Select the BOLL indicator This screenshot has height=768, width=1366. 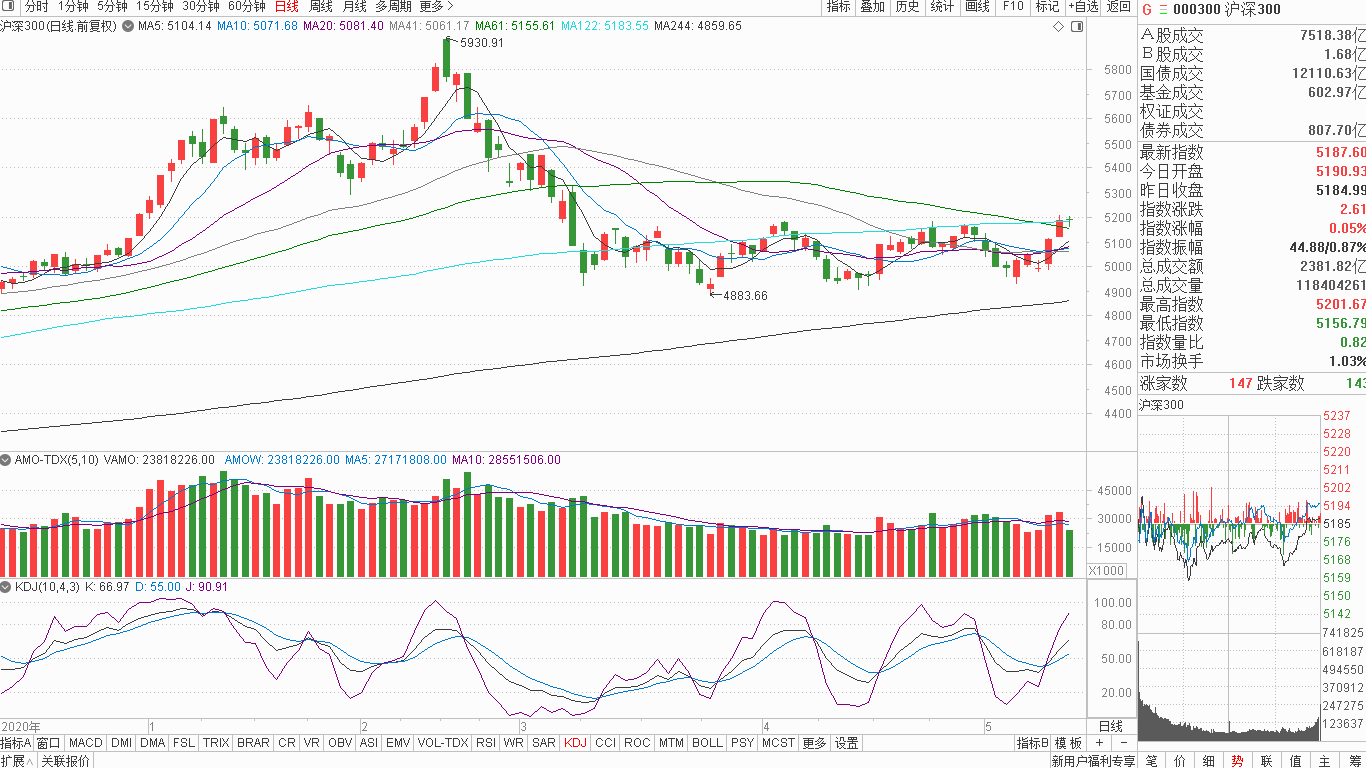(707, 743)
